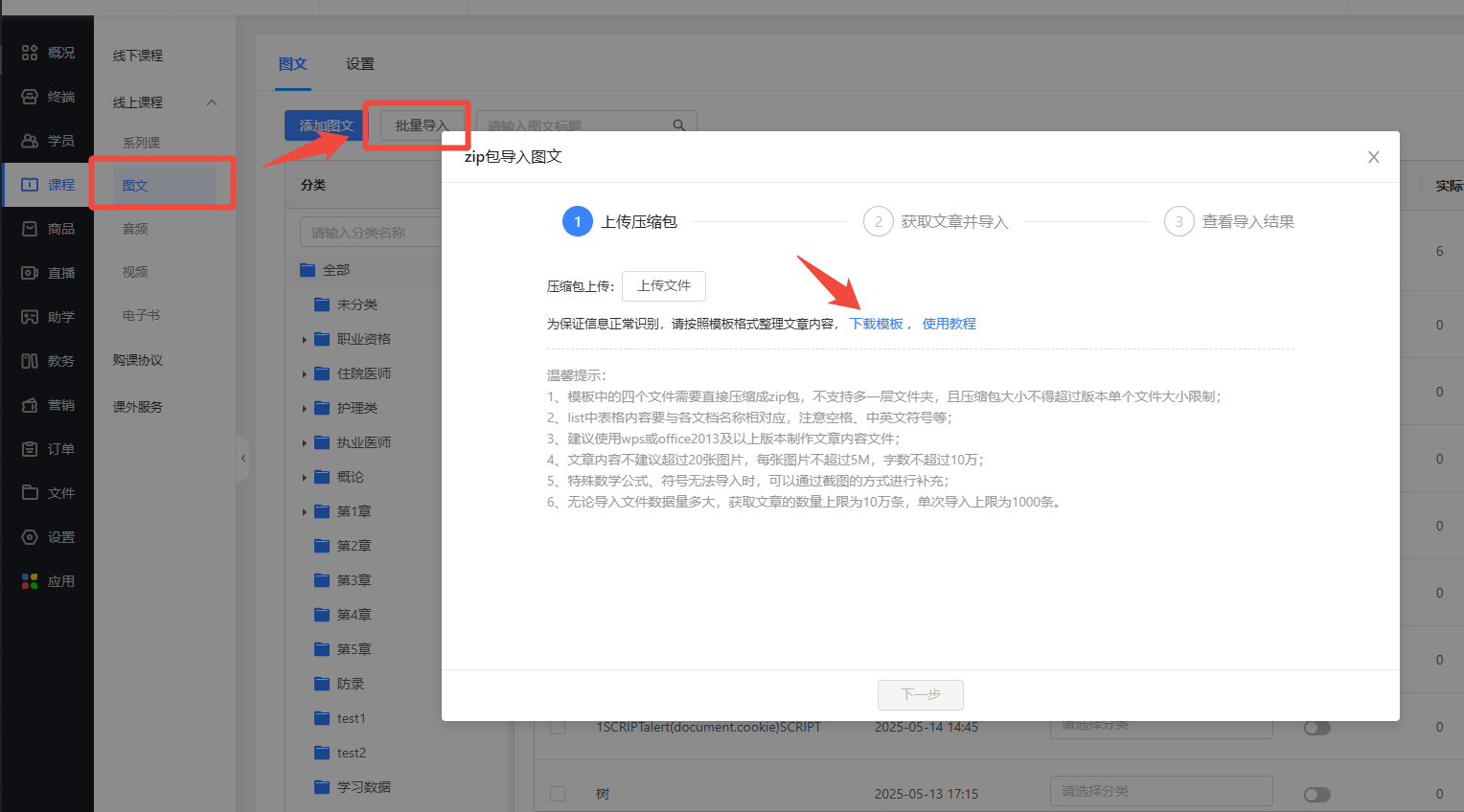
Task: Click the 营销 marketing sidebar icon
Action: pos(30,405)
